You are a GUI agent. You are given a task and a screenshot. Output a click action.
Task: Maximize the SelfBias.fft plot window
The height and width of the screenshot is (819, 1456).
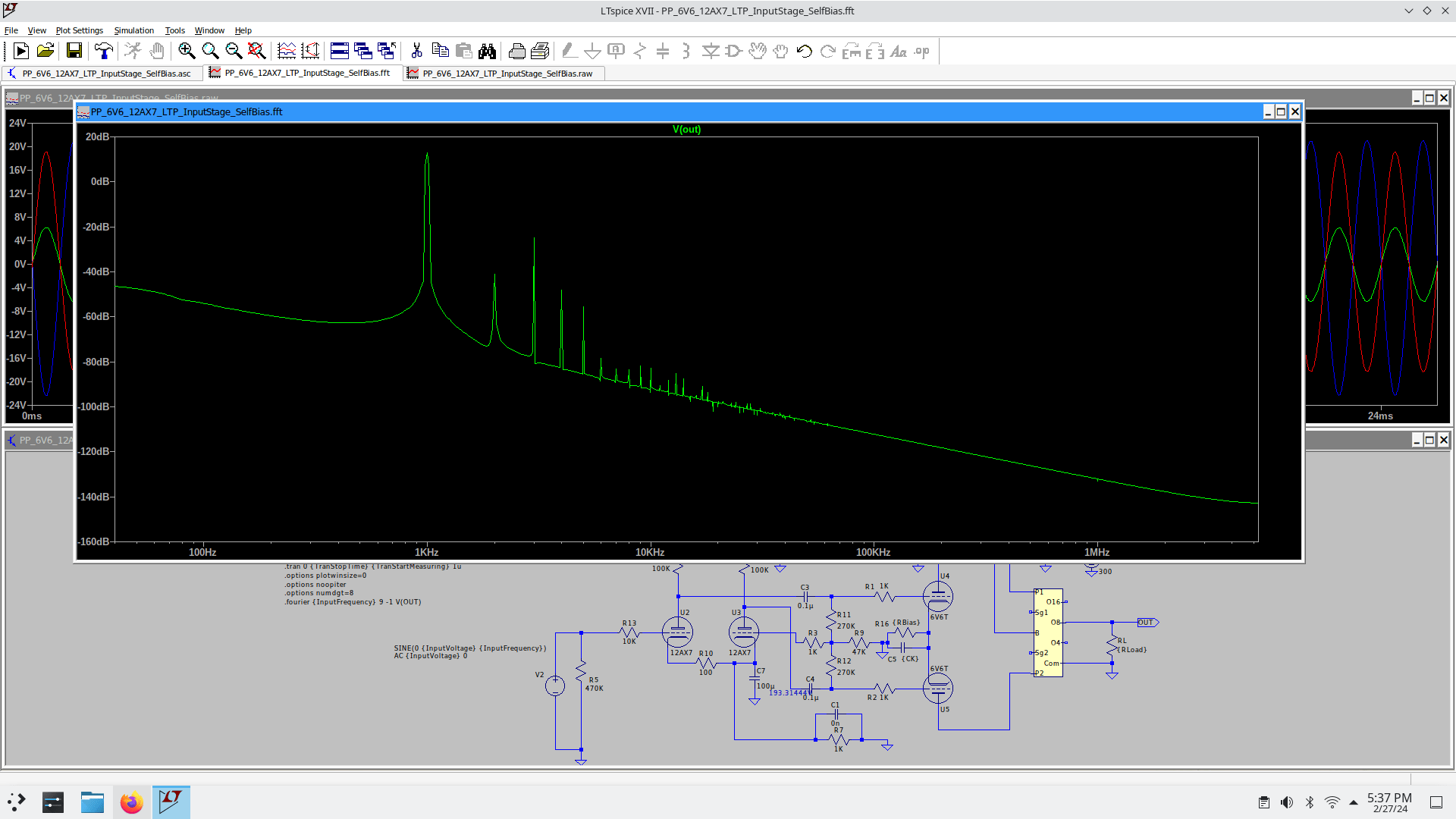pyautogui.click(x=1281, y=111)
